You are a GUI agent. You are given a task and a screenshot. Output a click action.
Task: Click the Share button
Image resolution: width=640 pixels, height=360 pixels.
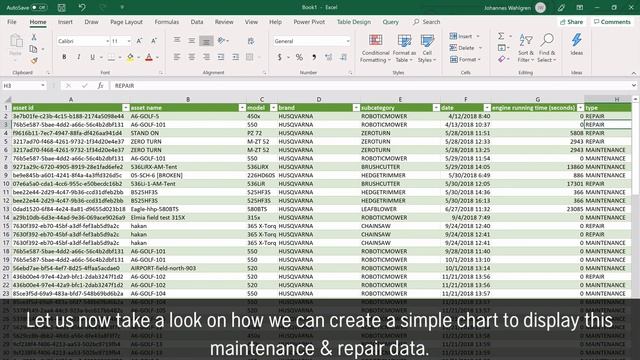click(x=571, y=22)
